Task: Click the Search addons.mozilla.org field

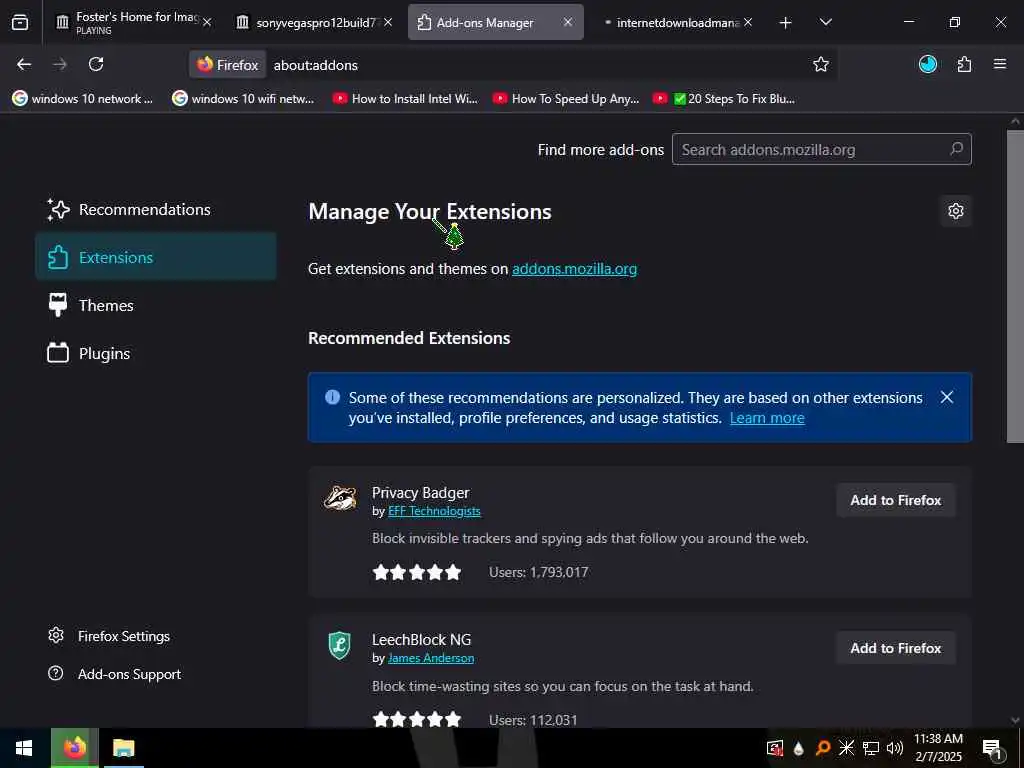Action: point(822,150)
